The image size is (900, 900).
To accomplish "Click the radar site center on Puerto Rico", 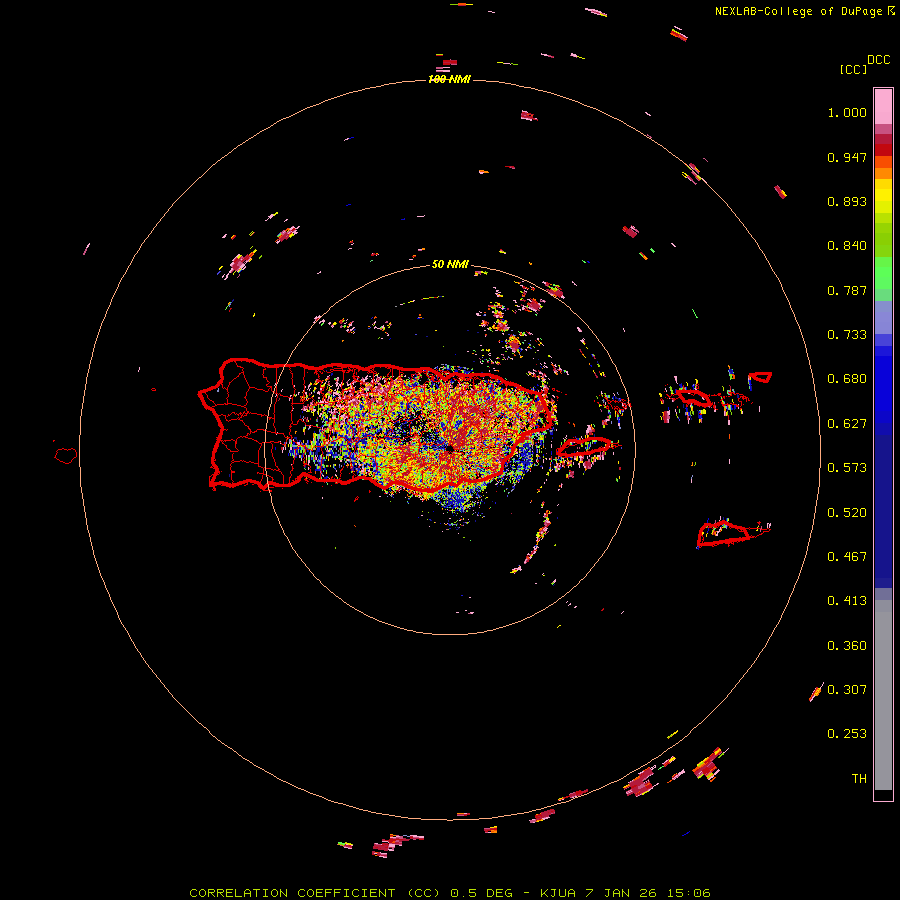I will pos(449,450).
